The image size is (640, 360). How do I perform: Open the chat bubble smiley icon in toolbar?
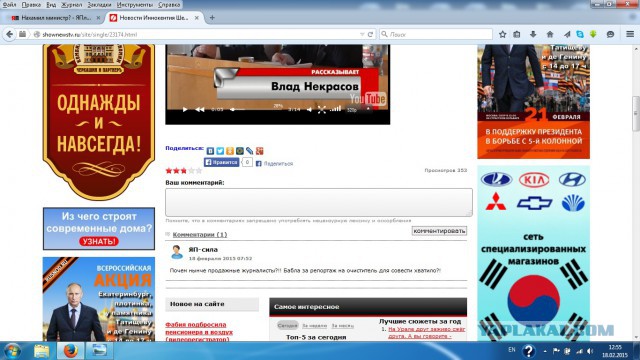click(610, 34)
